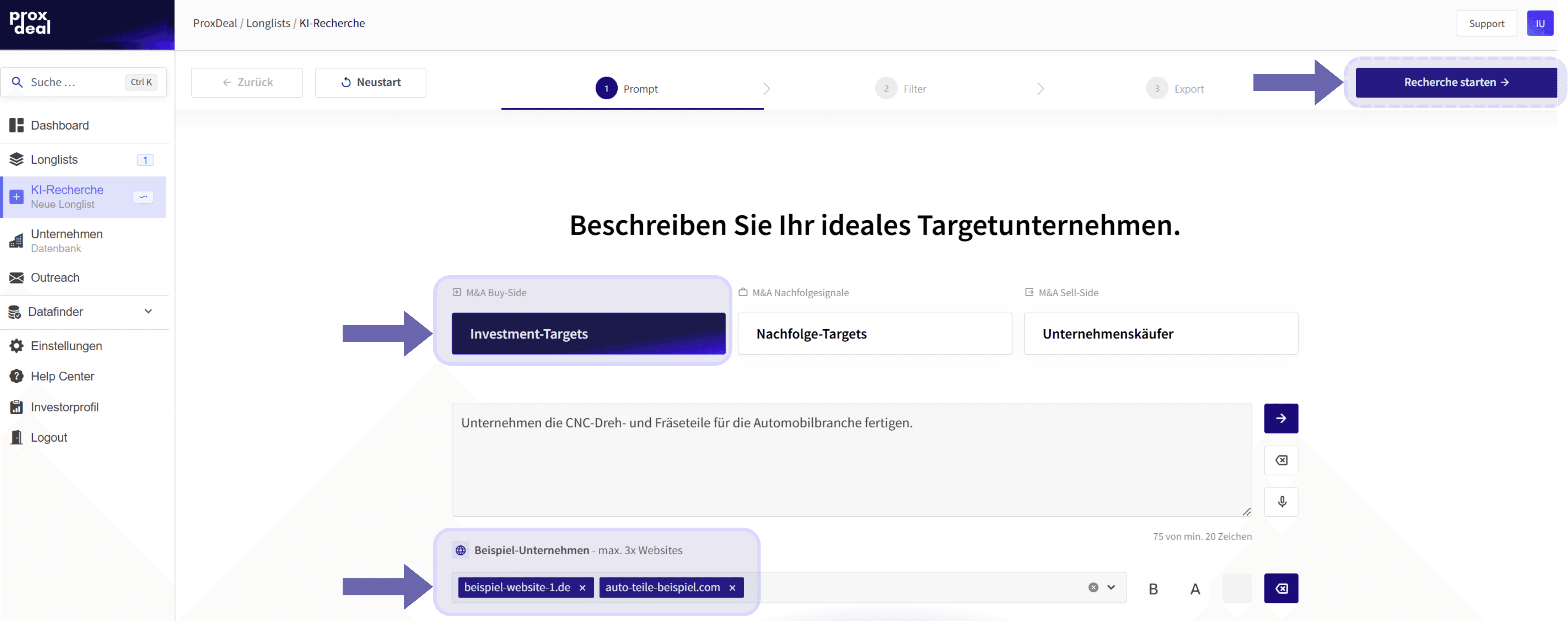The width and height of the screenshot is (1568, 621).
Task: Click the Longlists count badge showing 1
Action: (x=145, y=160)
